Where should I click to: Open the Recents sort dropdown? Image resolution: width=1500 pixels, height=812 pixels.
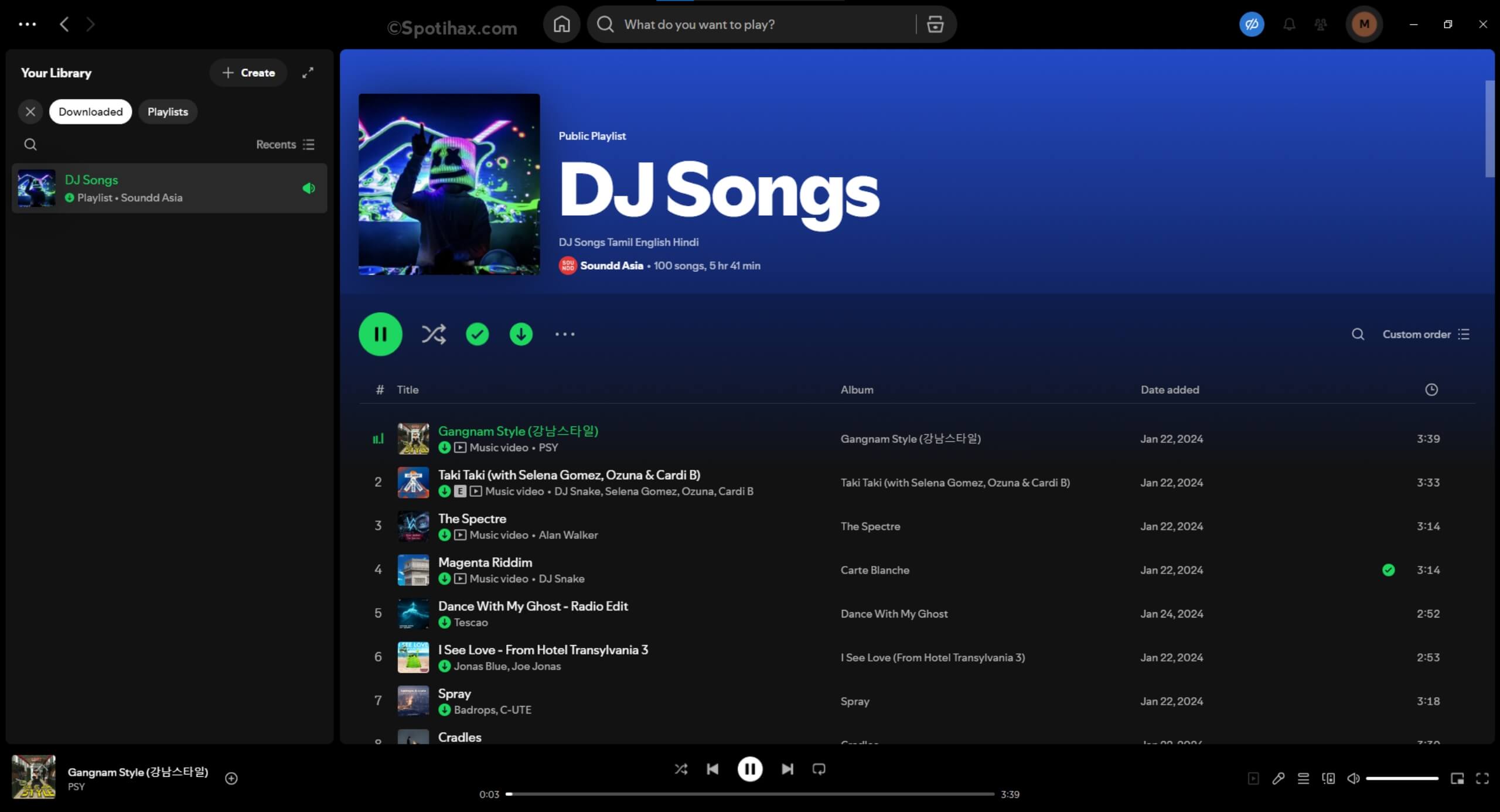(285, 144)
